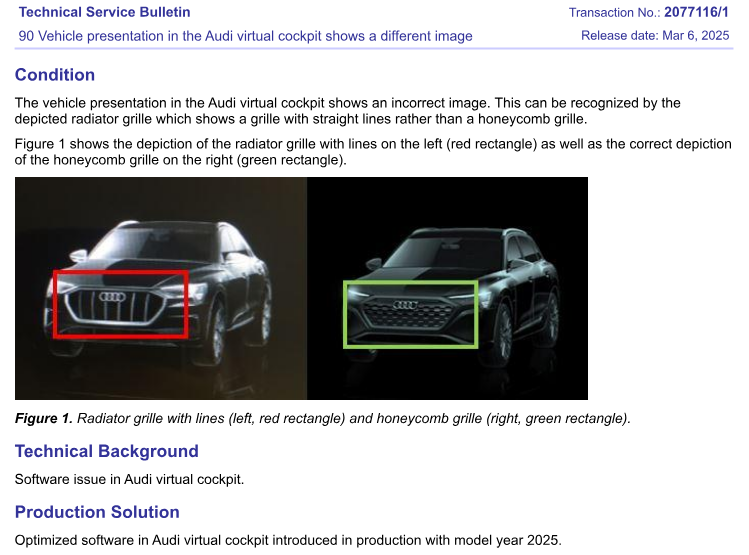Viewport: 749px width, 555px height.
Task: Click the Technical Background heading
Action: pos(107,451)
